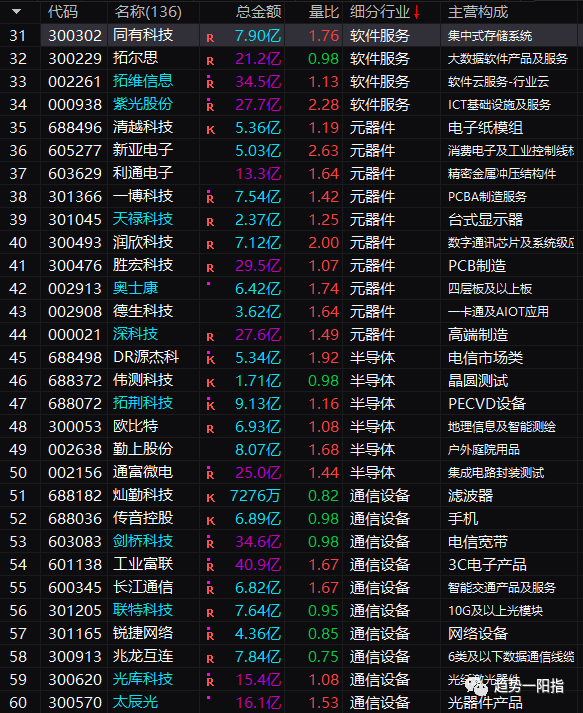This screenshot has height=713, width=583.
Task: Click 电子纸模组 main business cell
Action: click(x=485, y=128)
